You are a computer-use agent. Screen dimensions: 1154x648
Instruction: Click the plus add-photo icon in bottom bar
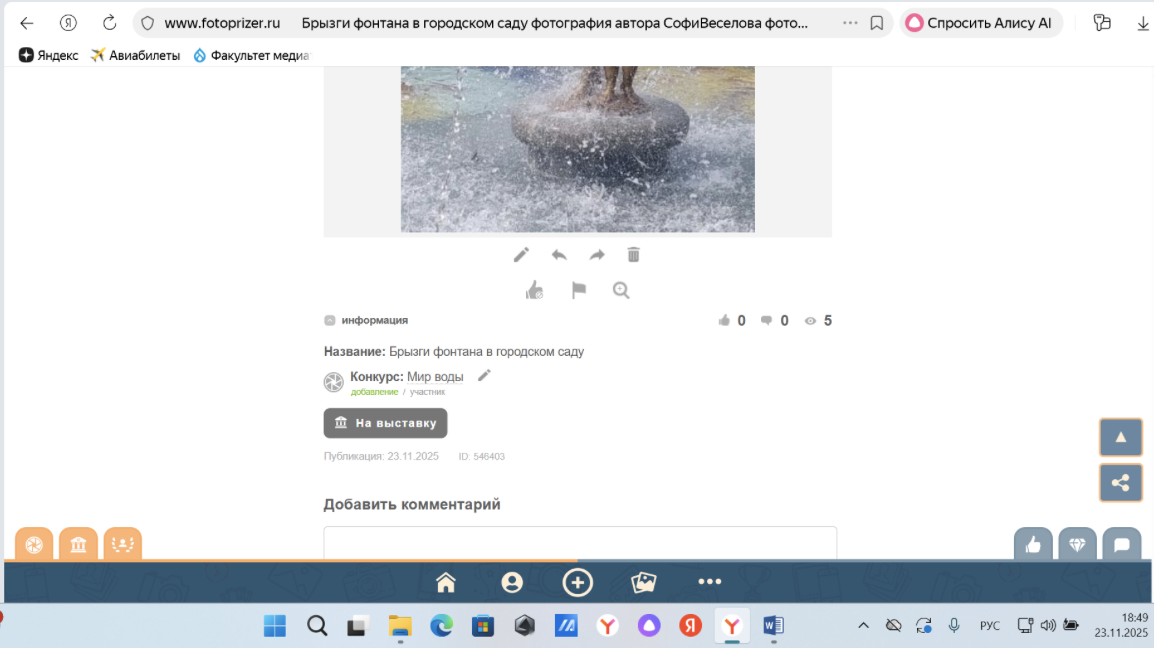click(x=578, y=582)
